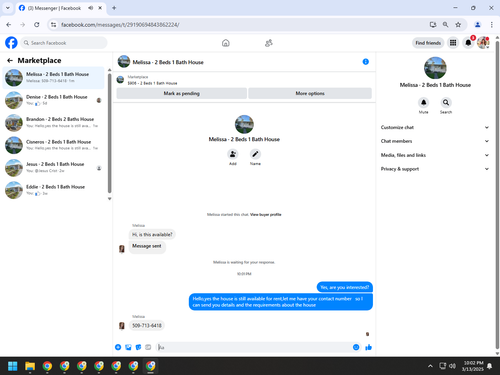500x375 pixels.
Task: Expand Chat members section
Action: click(435, 141)
